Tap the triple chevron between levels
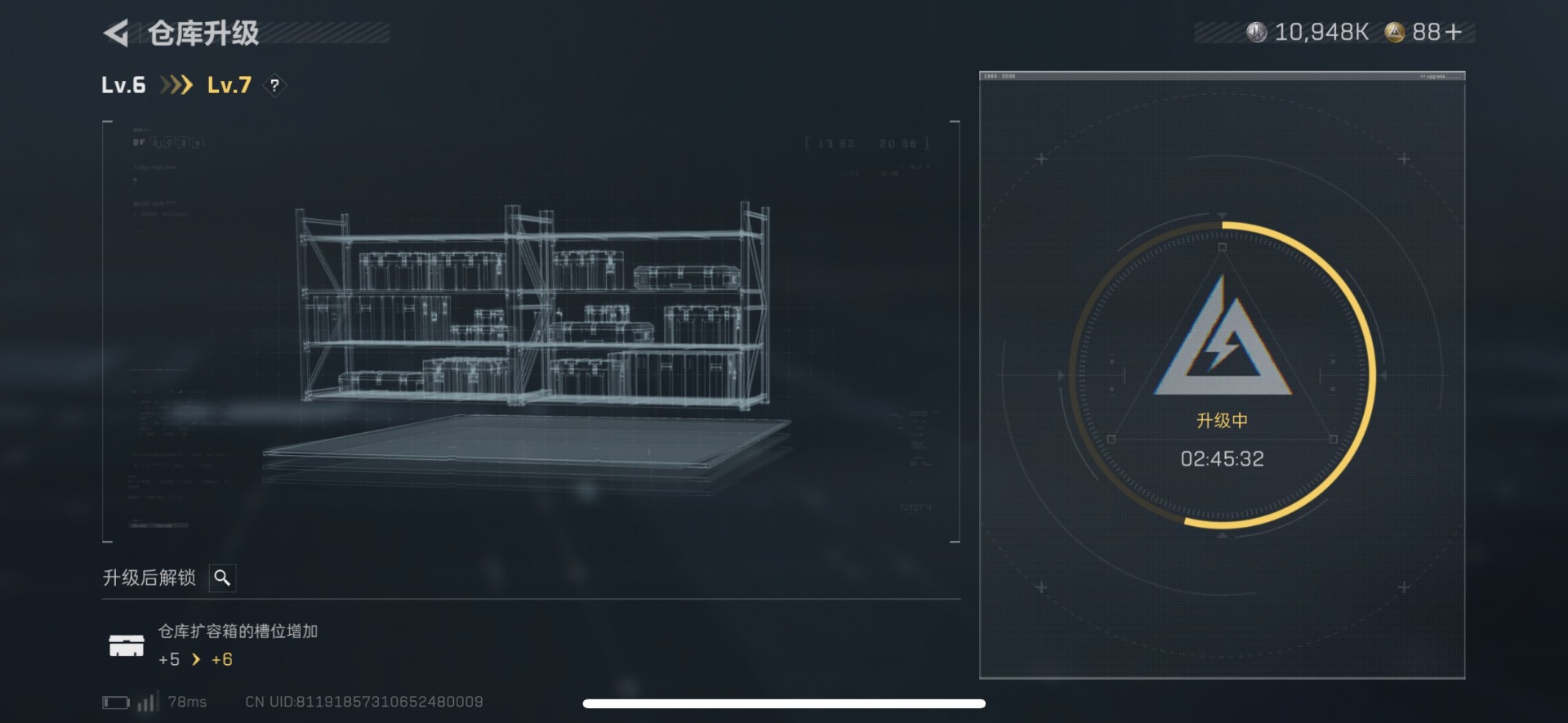The image size is (1568, 723). tap(176, 85)
